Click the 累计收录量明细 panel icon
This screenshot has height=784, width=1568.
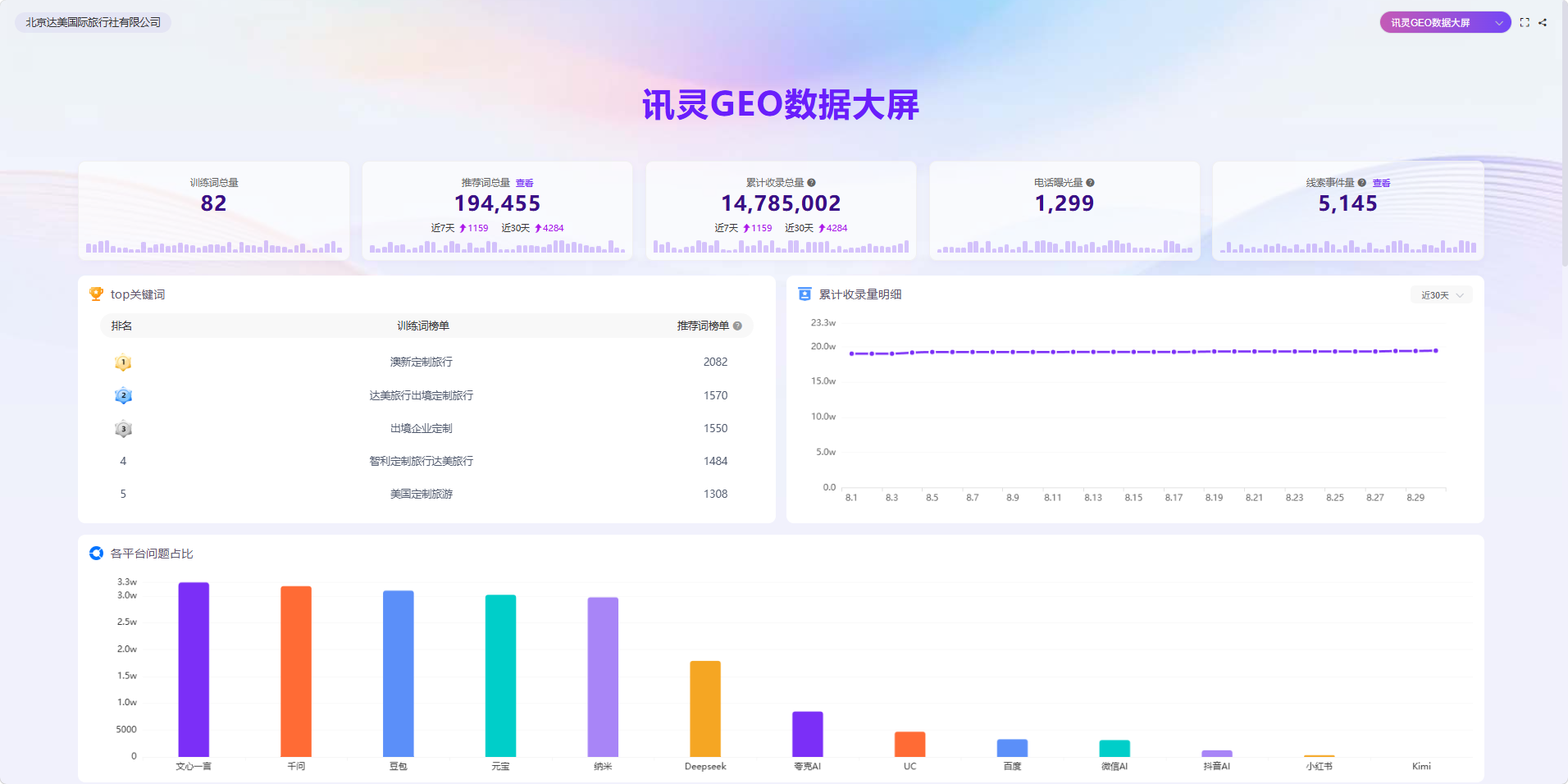tap(805, 294)
